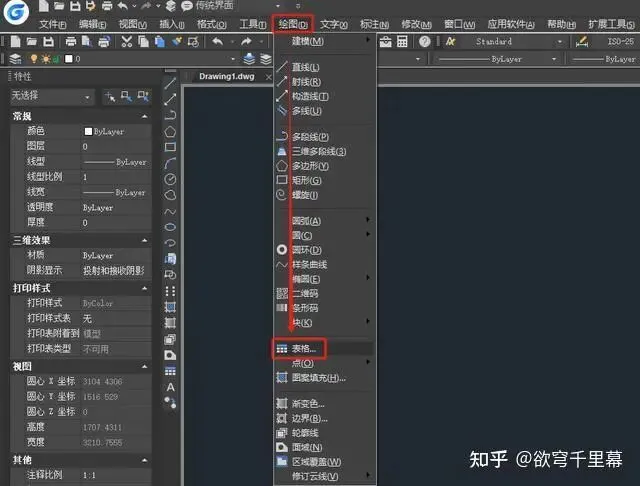Image resolution: width=640 pixels, height=486 pixels.
Task: Select the Multiline Text A tool in the draw toolbar
Action: click(170, 387)
